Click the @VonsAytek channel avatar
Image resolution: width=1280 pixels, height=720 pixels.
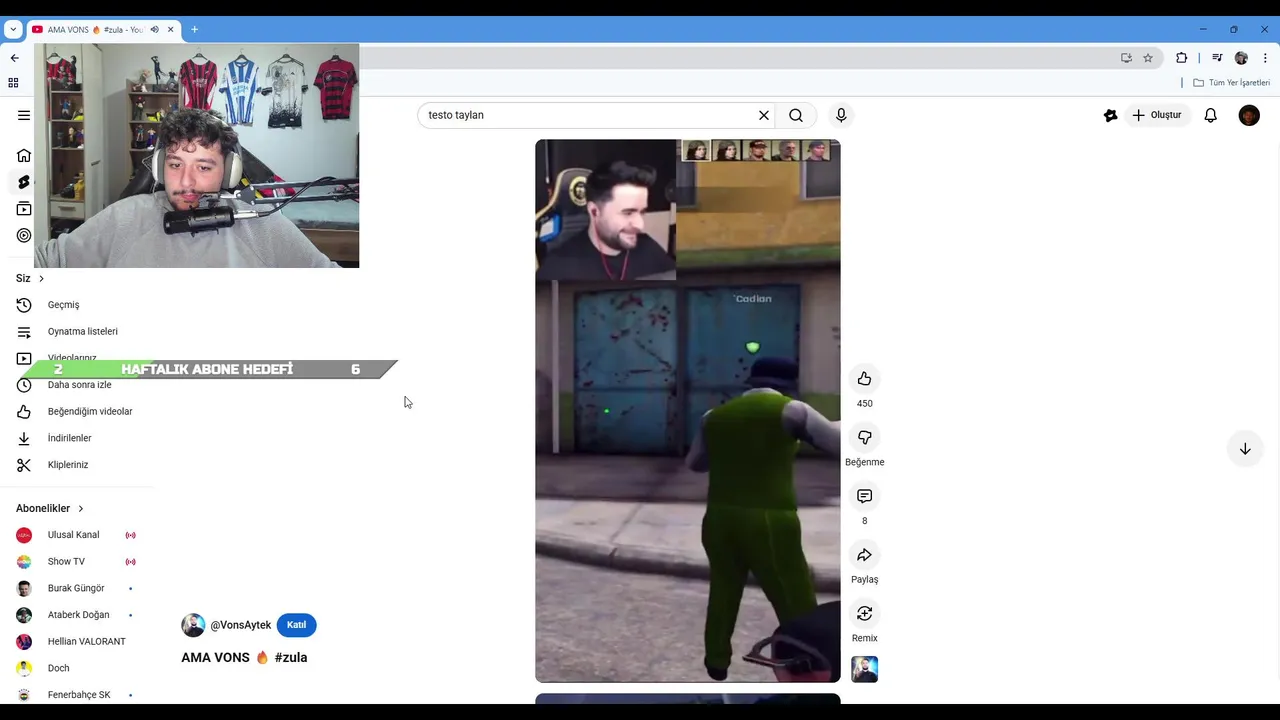(x=193, y=625)
